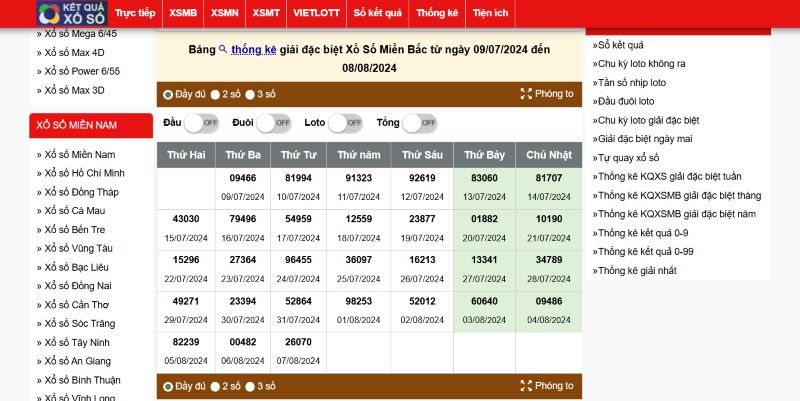
Task: Switch on the Tổng toggle
Action: point(420,123)
